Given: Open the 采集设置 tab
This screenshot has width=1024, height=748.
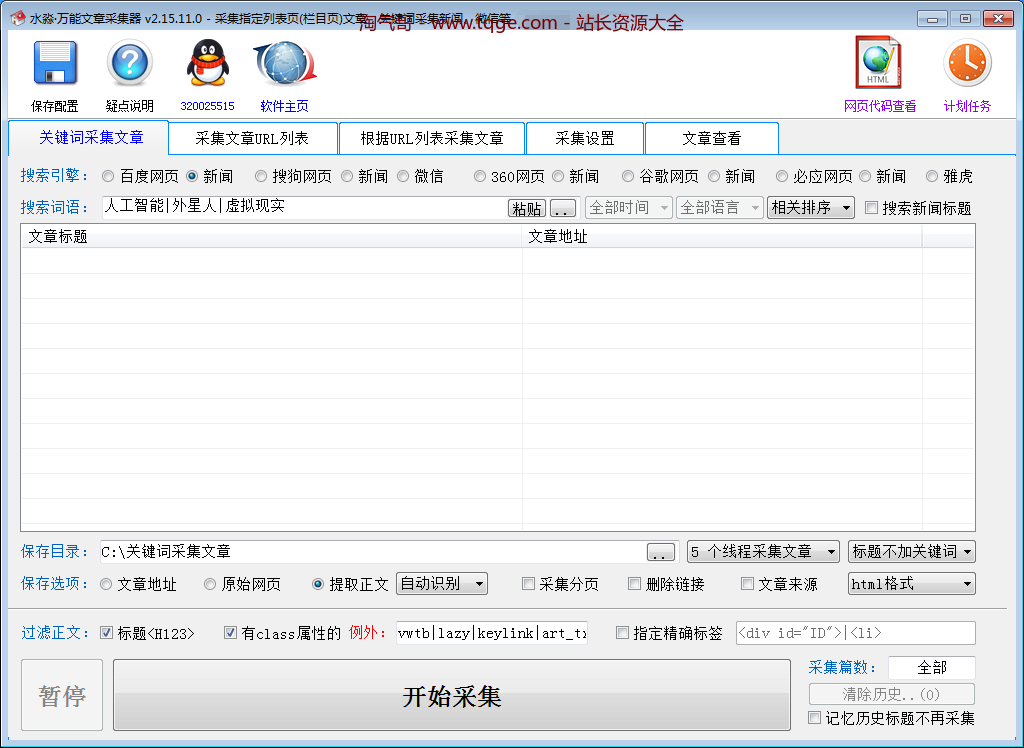Looking at the screenshot, I should [585, 138].
